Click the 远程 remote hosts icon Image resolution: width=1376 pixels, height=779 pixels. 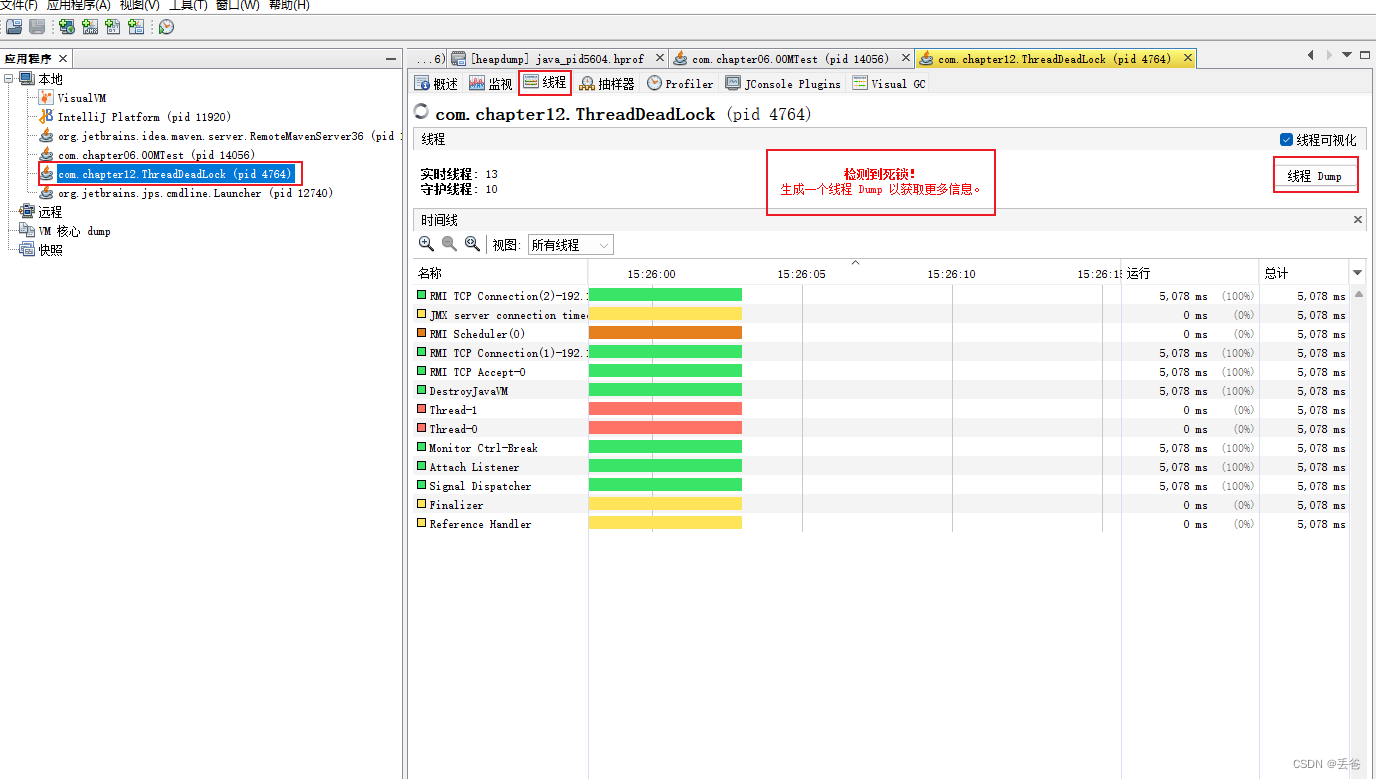click(28, 212)
